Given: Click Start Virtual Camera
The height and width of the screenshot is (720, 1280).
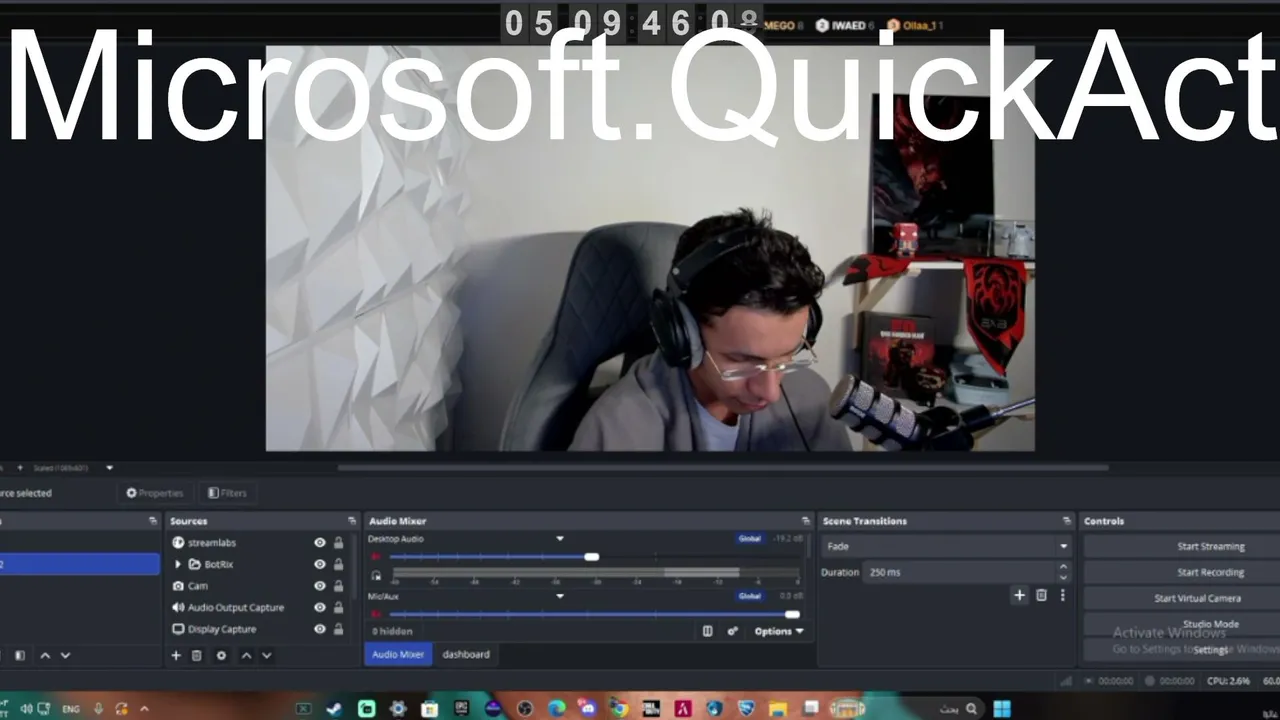Looking at the screenshot, I should click(1182, 599).
